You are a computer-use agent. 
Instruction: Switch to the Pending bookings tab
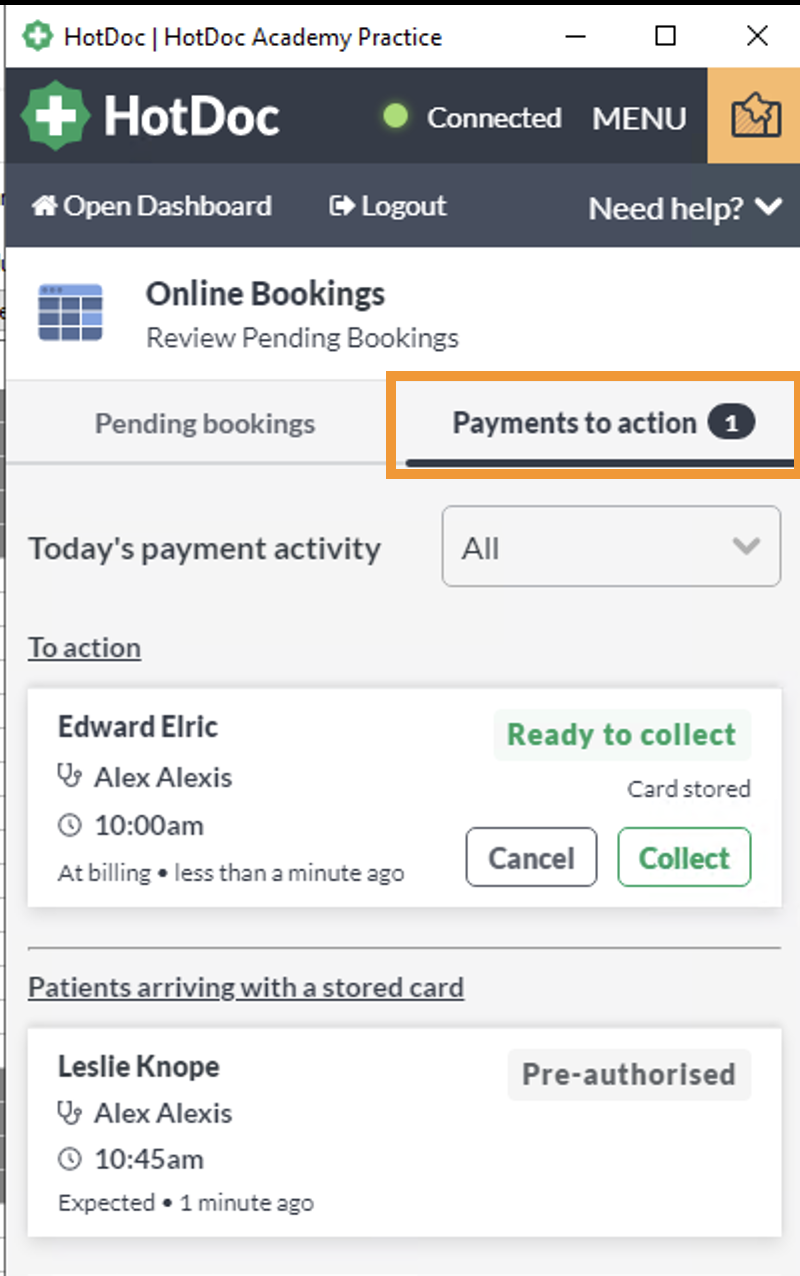coord(205,423)
